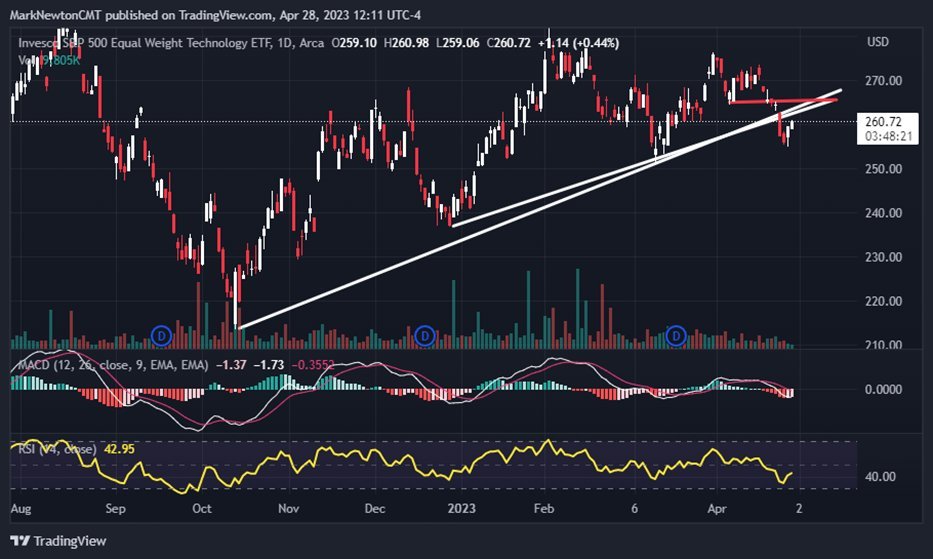Click the open price O259.10 value

point(354,43)
